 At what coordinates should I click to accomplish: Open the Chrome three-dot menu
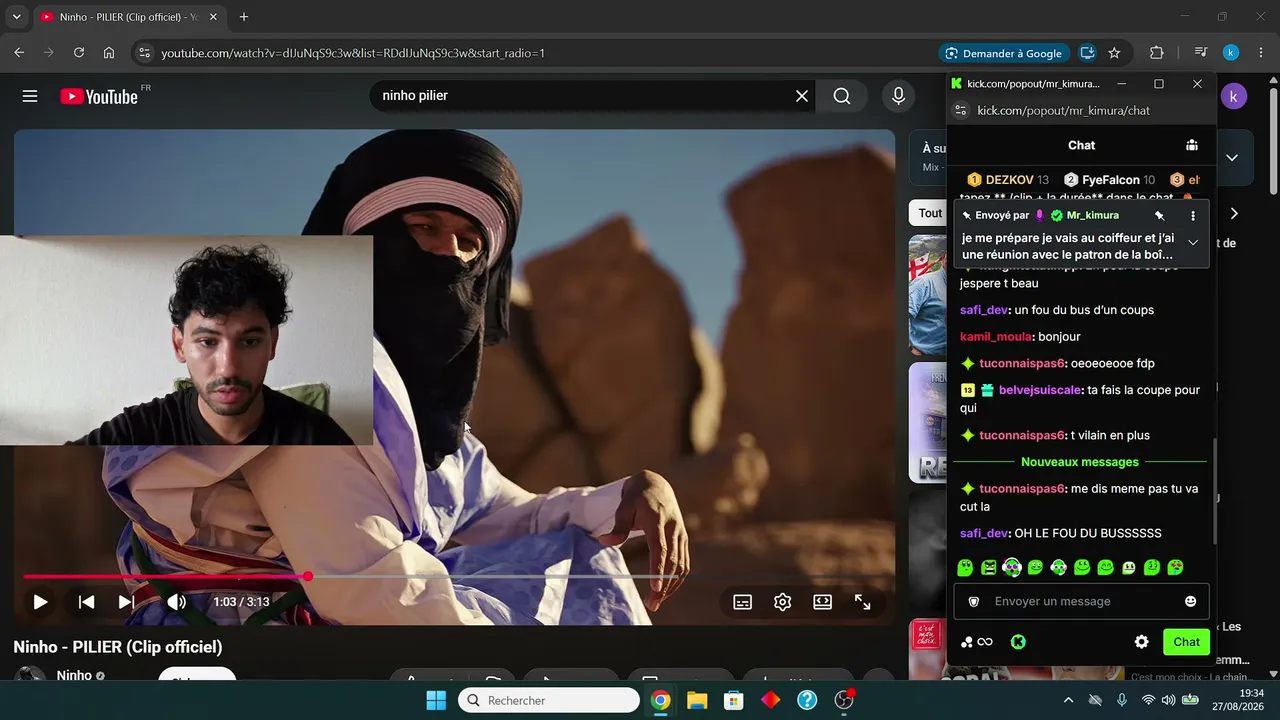tap(1262, 53)
